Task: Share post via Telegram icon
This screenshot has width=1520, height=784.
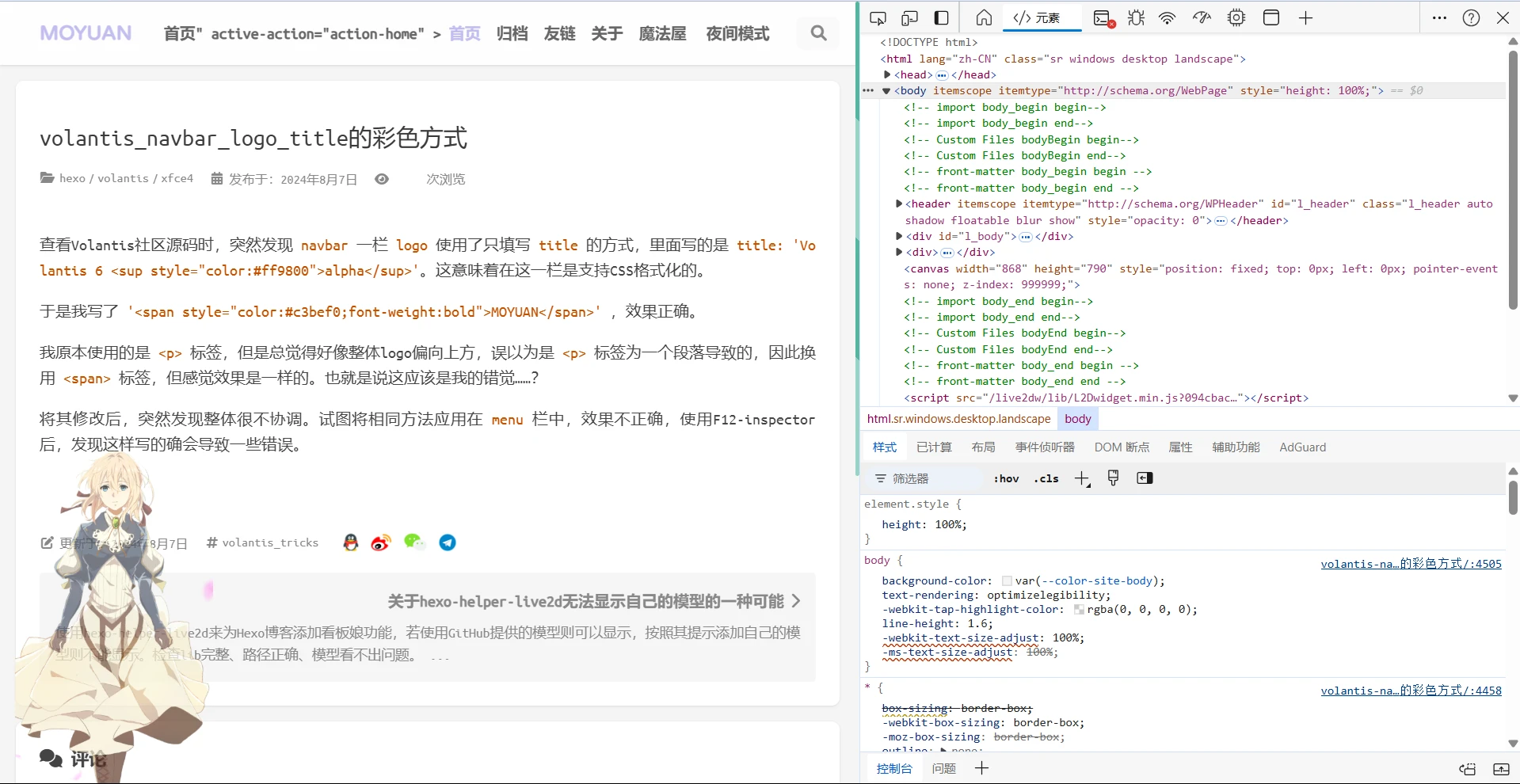Action: pos(448,542)
